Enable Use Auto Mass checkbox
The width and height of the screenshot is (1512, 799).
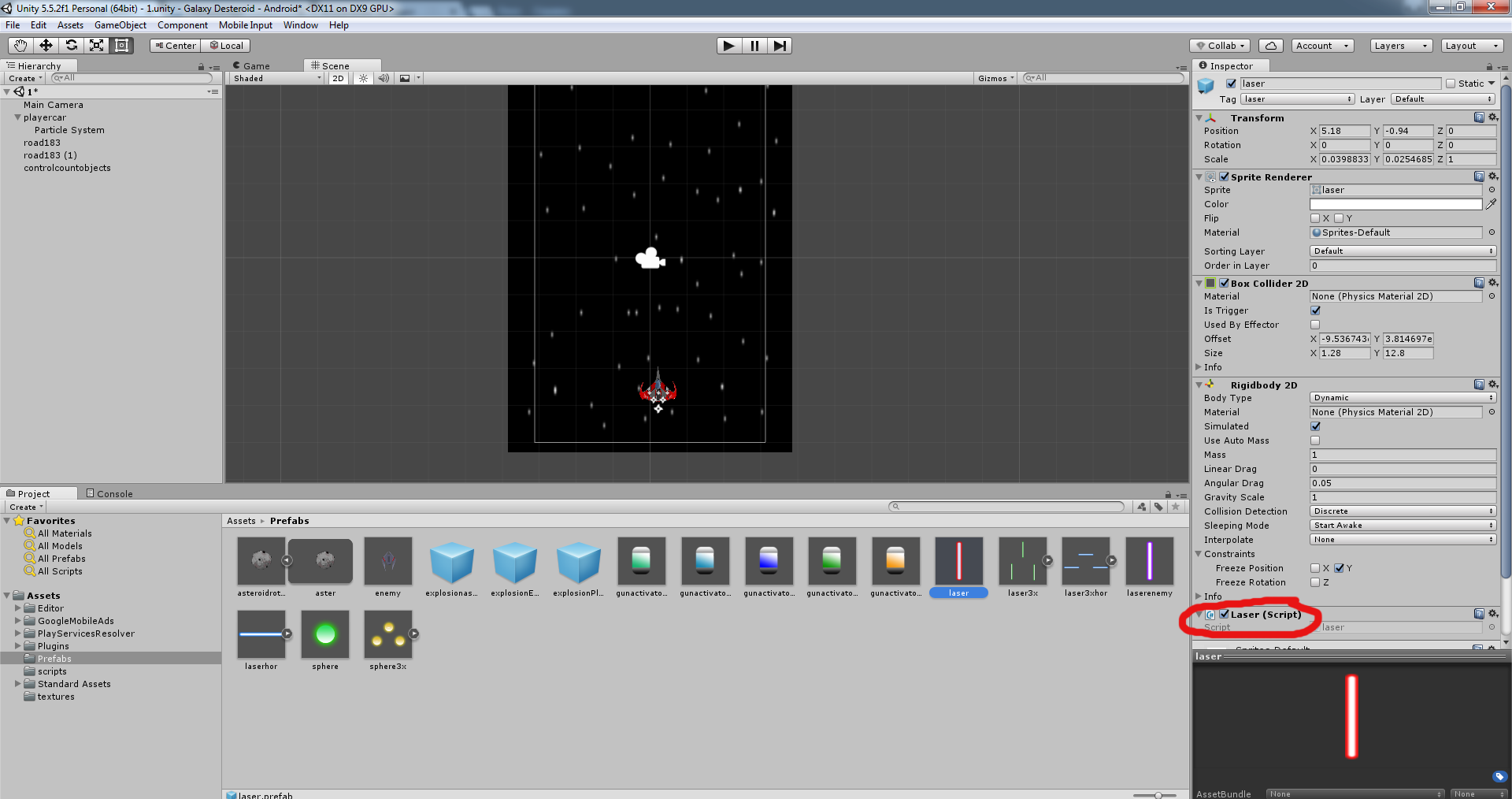1315,440
